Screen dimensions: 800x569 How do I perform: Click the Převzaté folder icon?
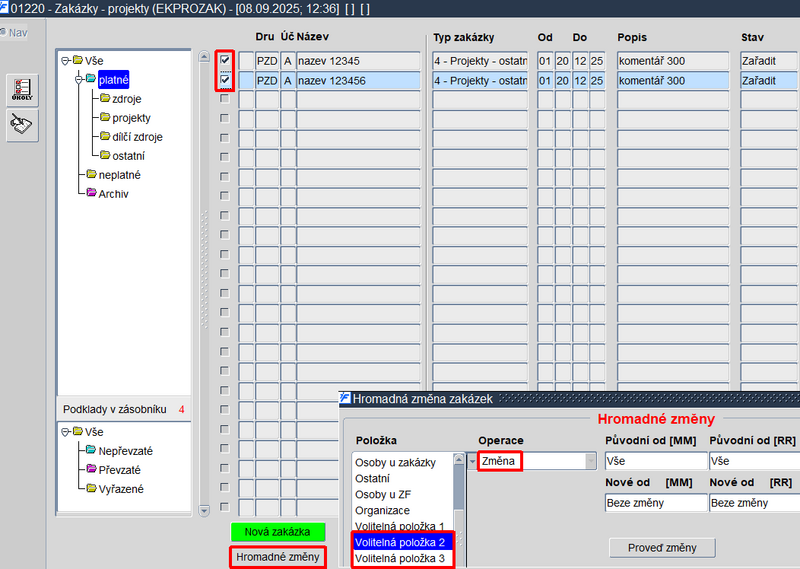(91, 469)
